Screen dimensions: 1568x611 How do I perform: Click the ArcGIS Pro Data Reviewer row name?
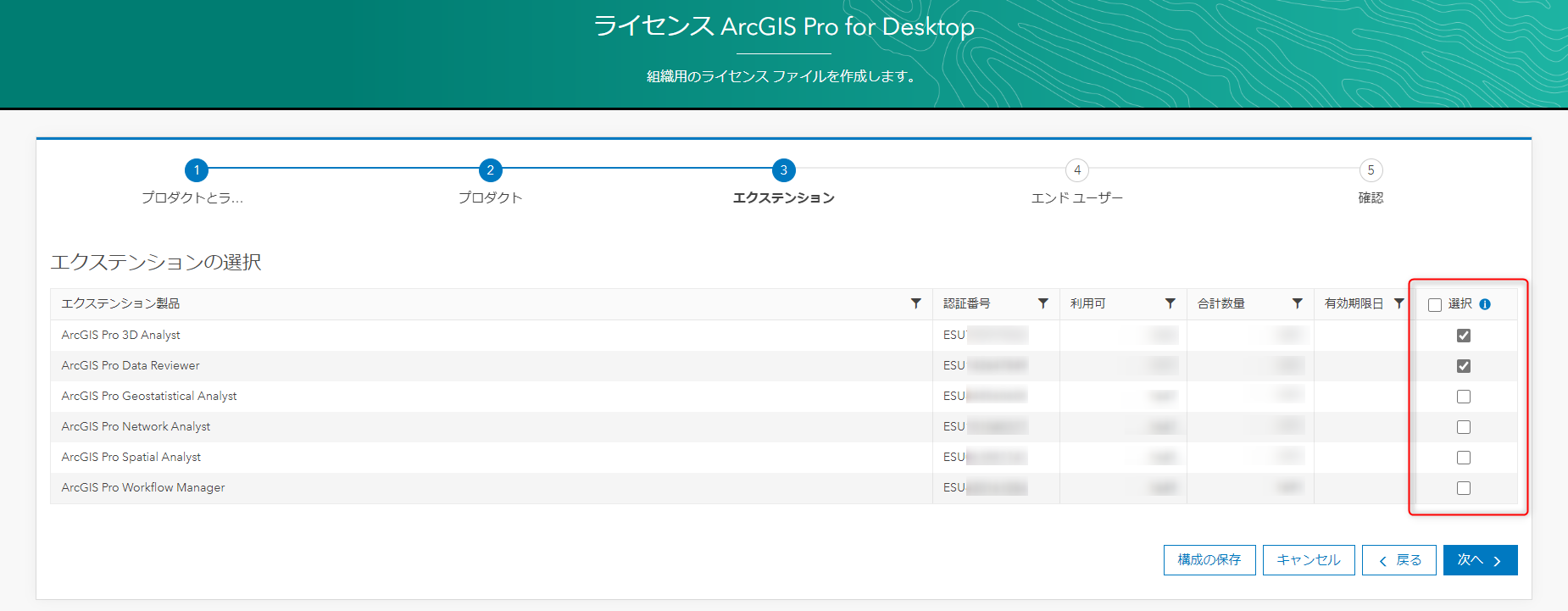131,365
